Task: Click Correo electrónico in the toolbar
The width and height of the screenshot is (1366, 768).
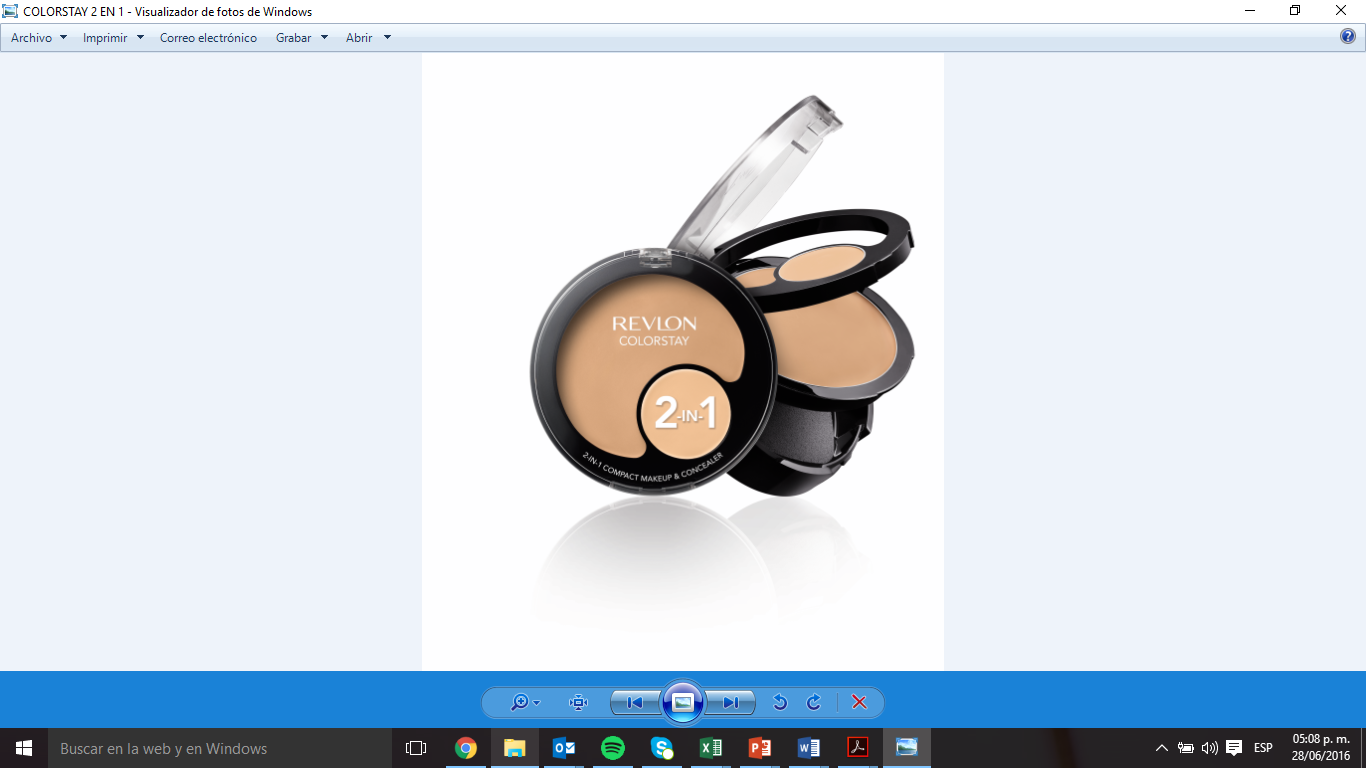Action: (208, 38)
